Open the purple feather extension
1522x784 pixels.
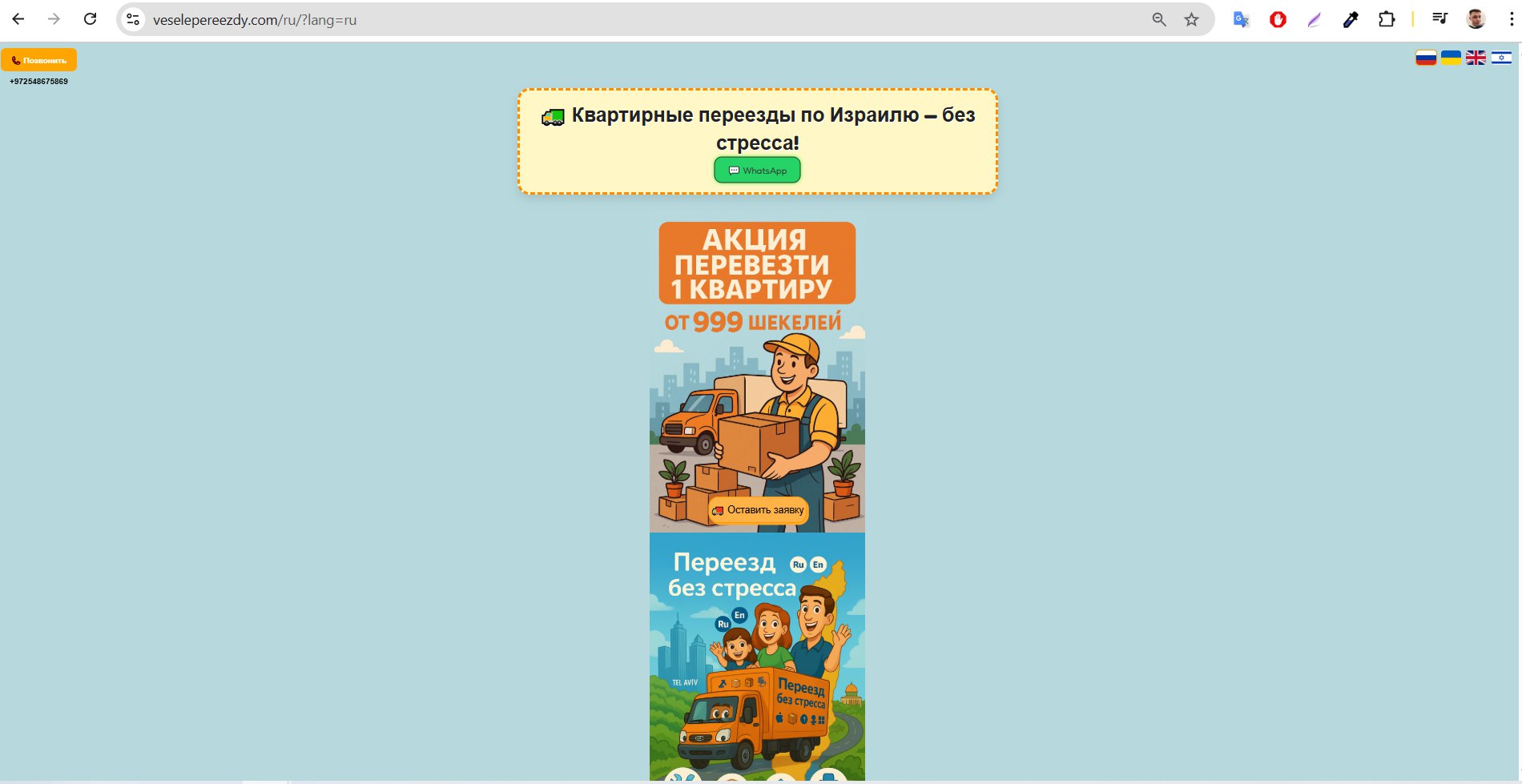pos(1314,19)
